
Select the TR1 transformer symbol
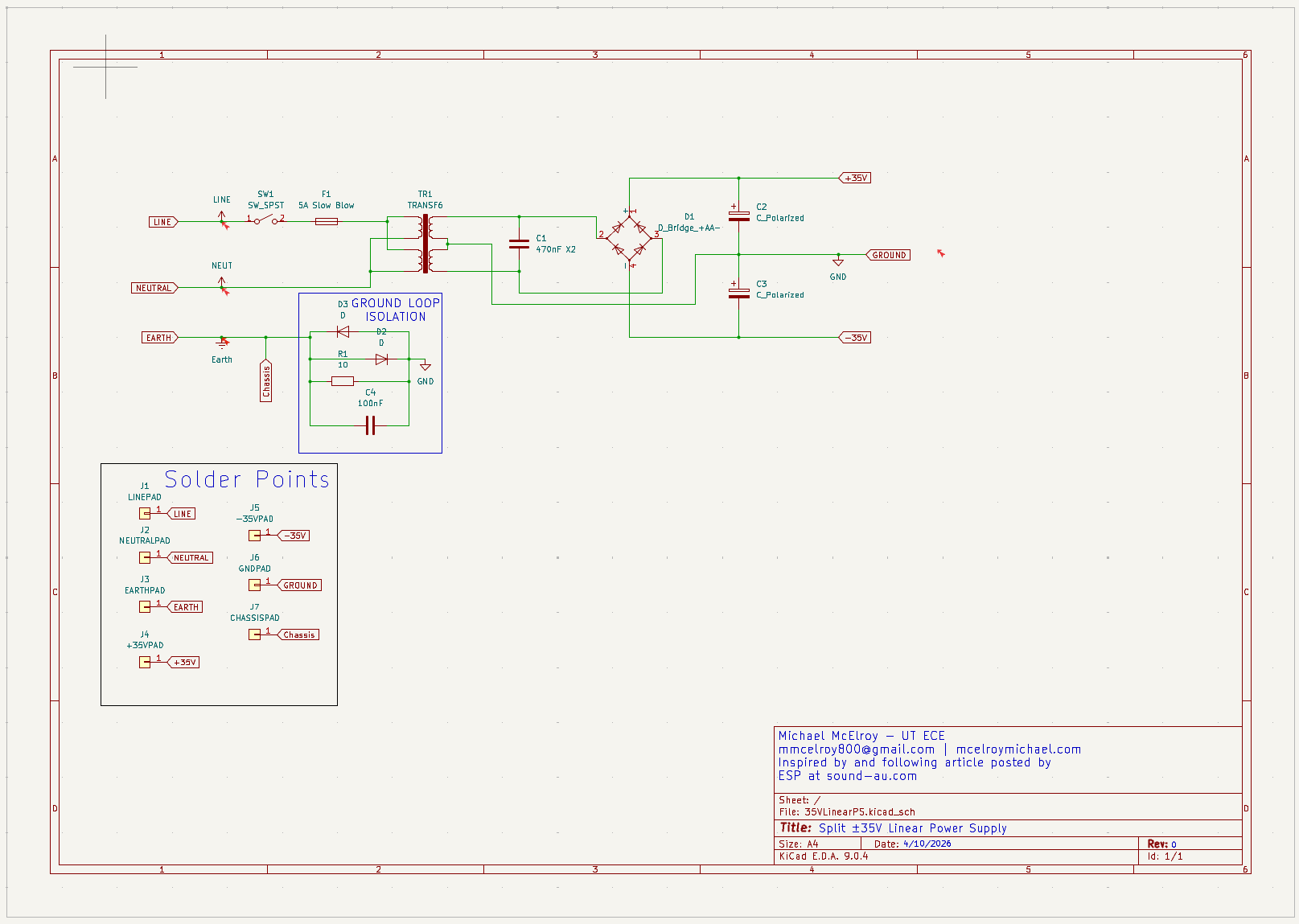coord(425,244)
